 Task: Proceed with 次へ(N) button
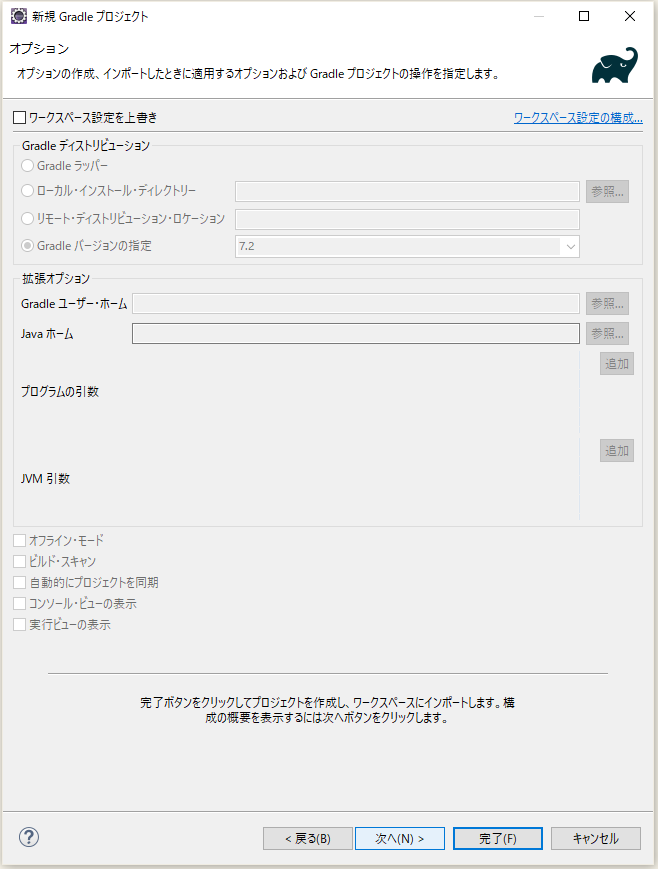400,839
